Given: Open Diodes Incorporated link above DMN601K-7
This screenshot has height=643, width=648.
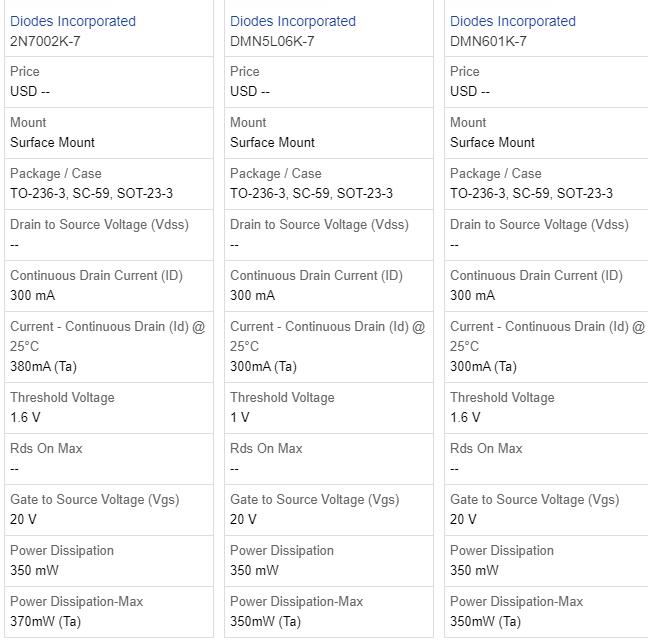Looking at the screenshot, I should (513, 21).
